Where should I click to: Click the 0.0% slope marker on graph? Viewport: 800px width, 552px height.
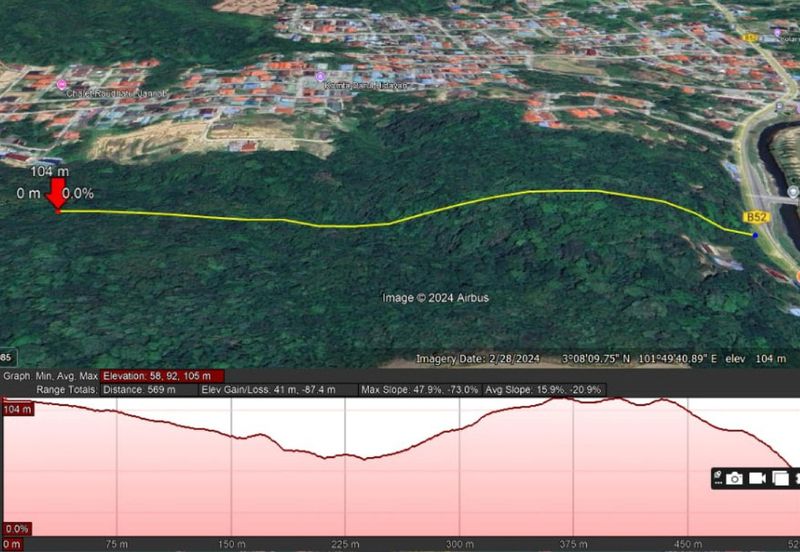point(16,529)
